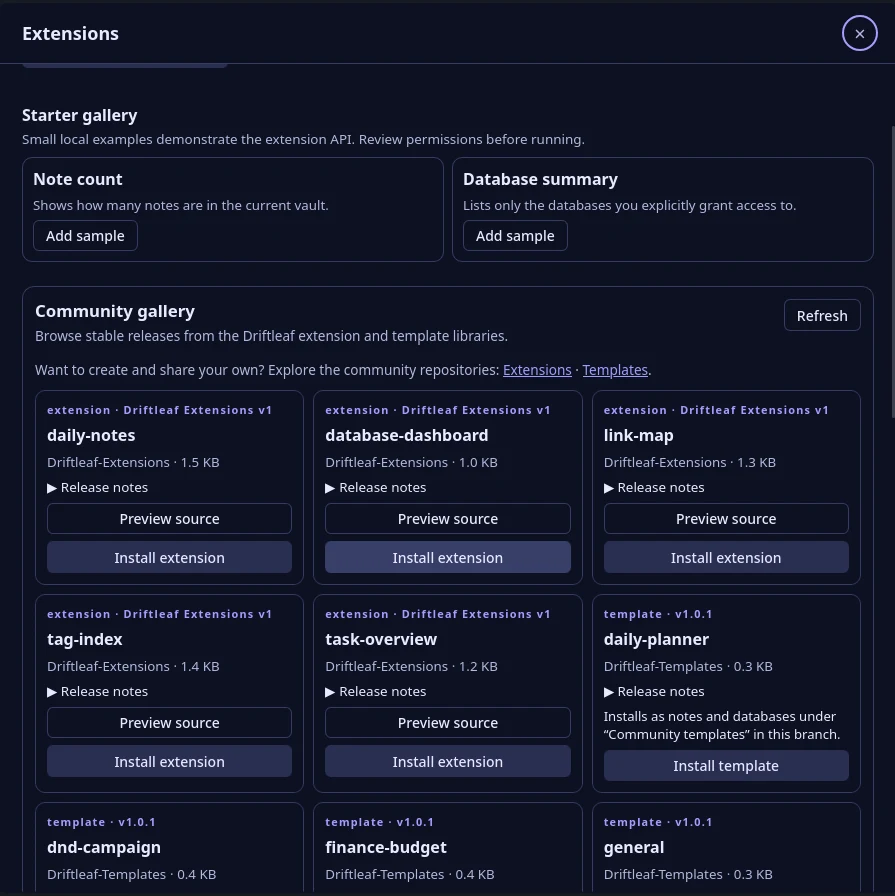This screenshot has height=896, width=895.
Task: Click the Database summary card title
Action: (540, 179)
